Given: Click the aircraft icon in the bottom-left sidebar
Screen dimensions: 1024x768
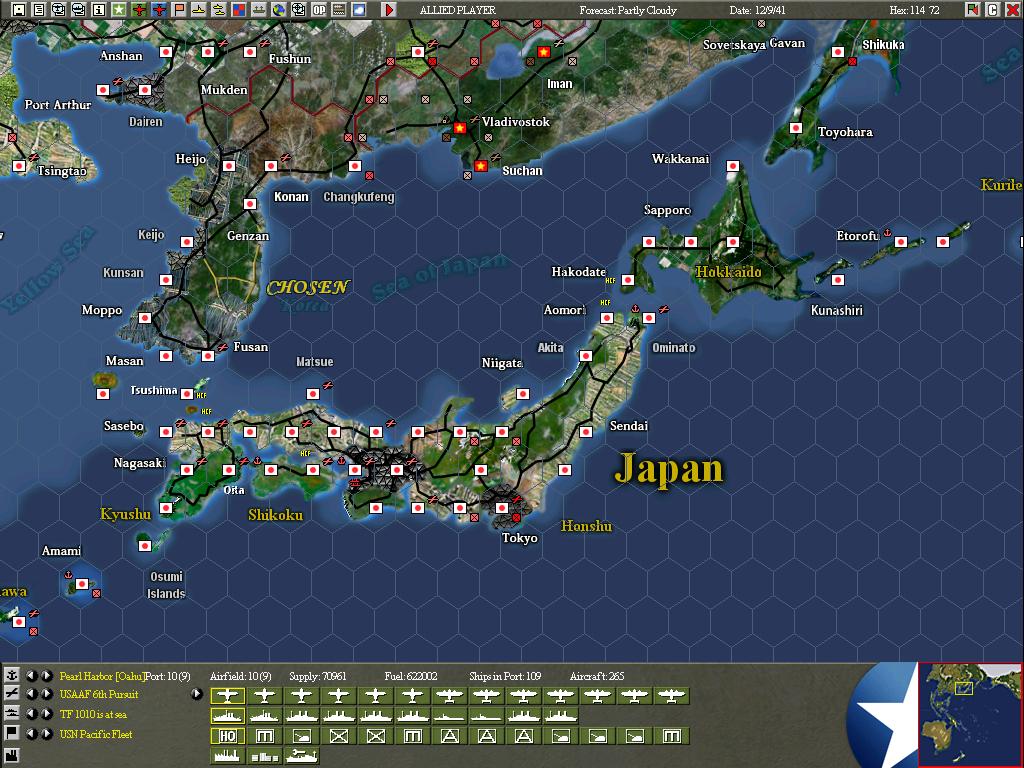Looking at the screenshot, I should click(x=14, y=694).
